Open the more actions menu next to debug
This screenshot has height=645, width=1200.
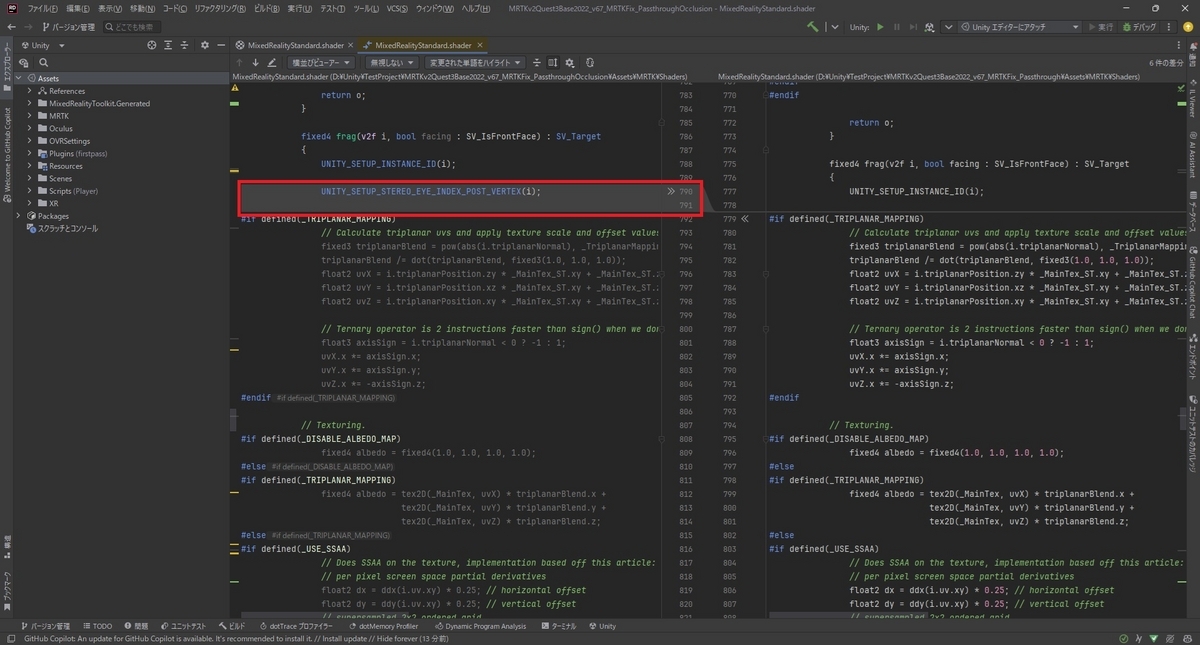[x=1169, y=27]
